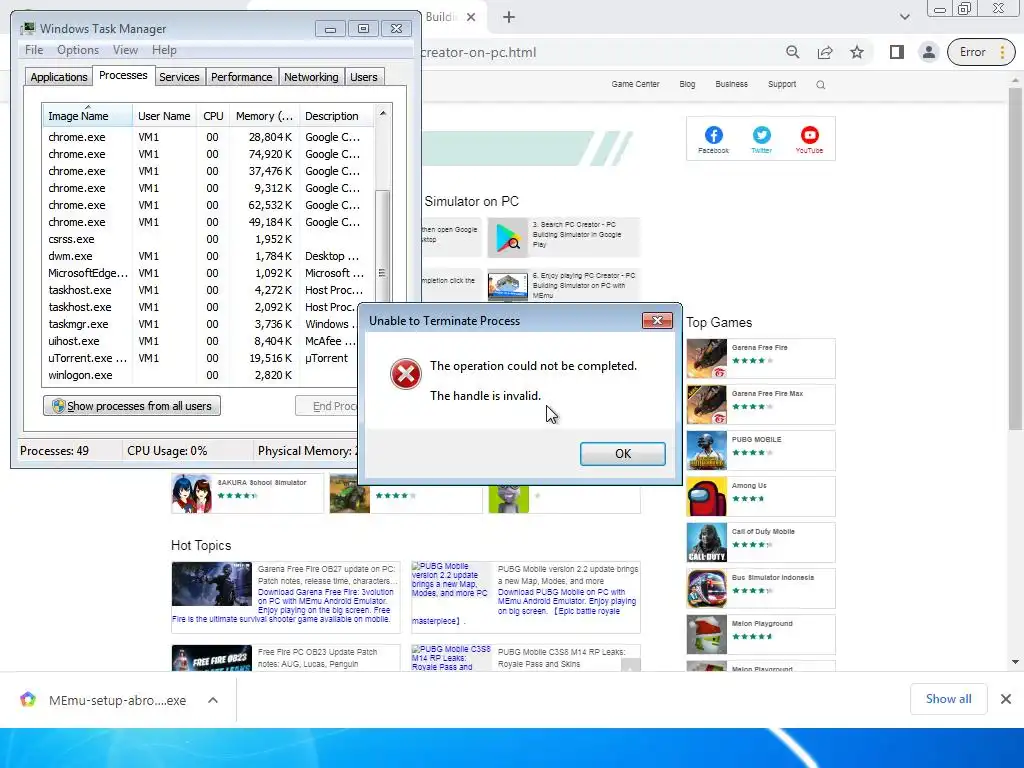Expand MEmu-setup download options chevron
This screenshot has width=1024, height=768.
[213, 700]
